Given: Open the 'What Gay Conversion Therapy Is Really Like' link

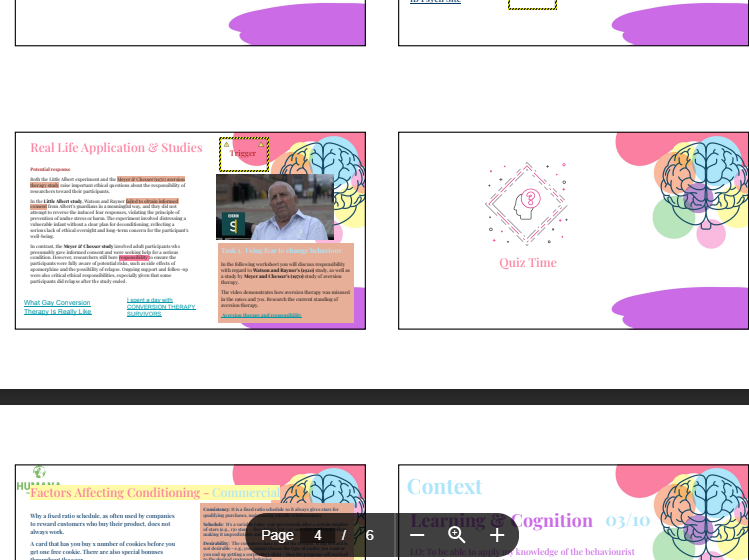Looking at the screenshot, I should point(58,307).
